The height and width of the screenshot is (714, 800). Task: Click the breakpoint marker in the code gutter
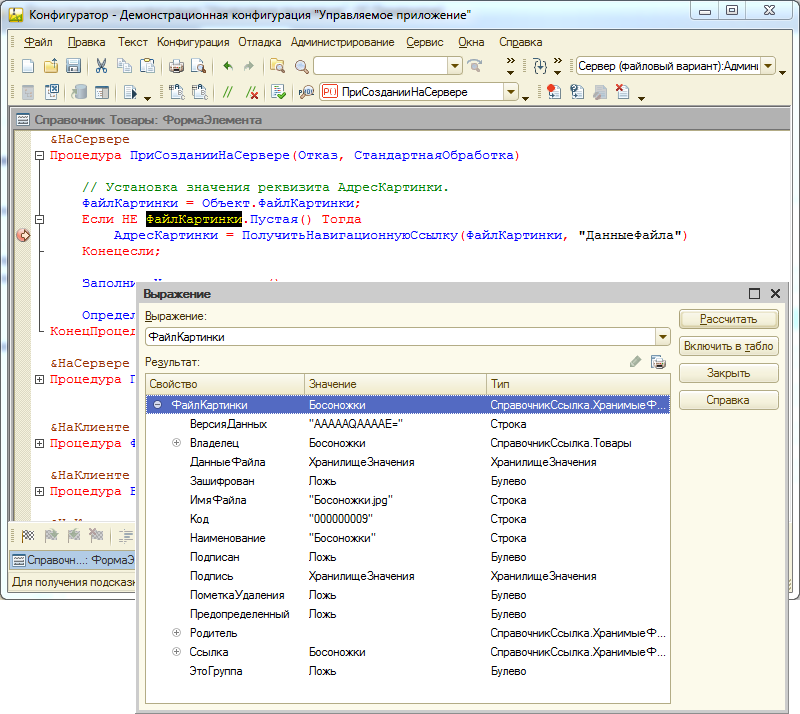pos(24,236)
